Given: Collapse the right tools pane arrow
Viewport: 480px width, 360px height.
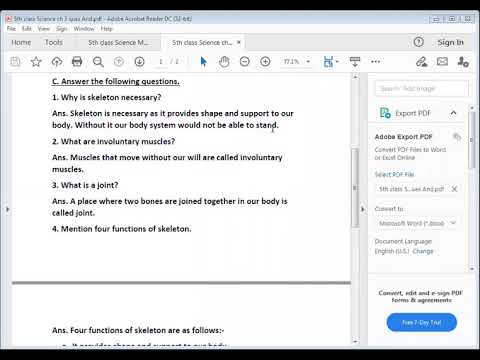Looking at the screenshot, I should click(x=363, y=210).
